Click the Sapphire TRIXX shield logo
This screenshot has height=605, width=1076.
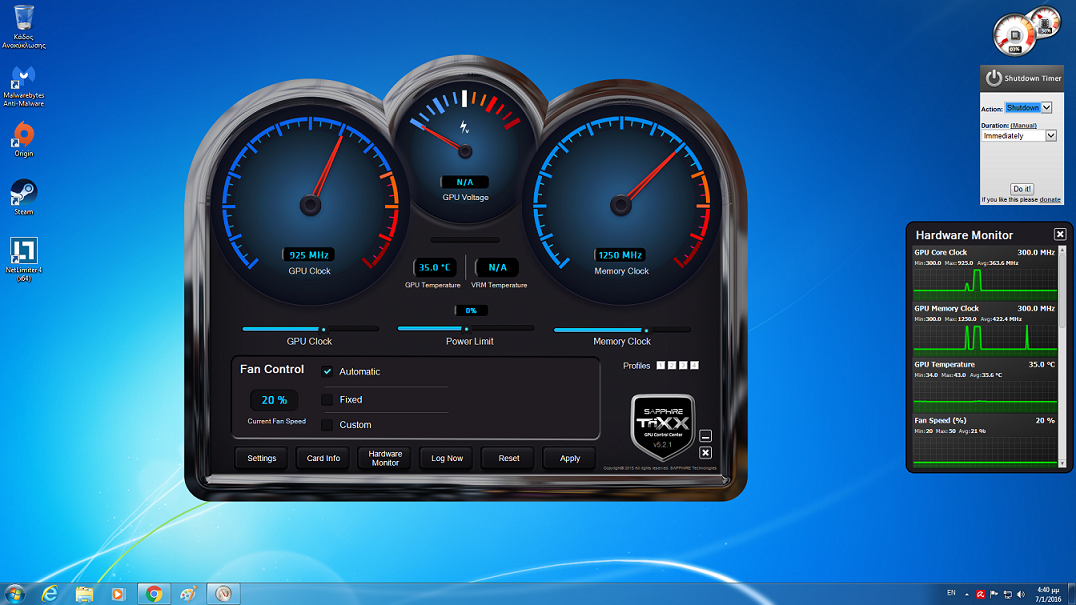662,426
